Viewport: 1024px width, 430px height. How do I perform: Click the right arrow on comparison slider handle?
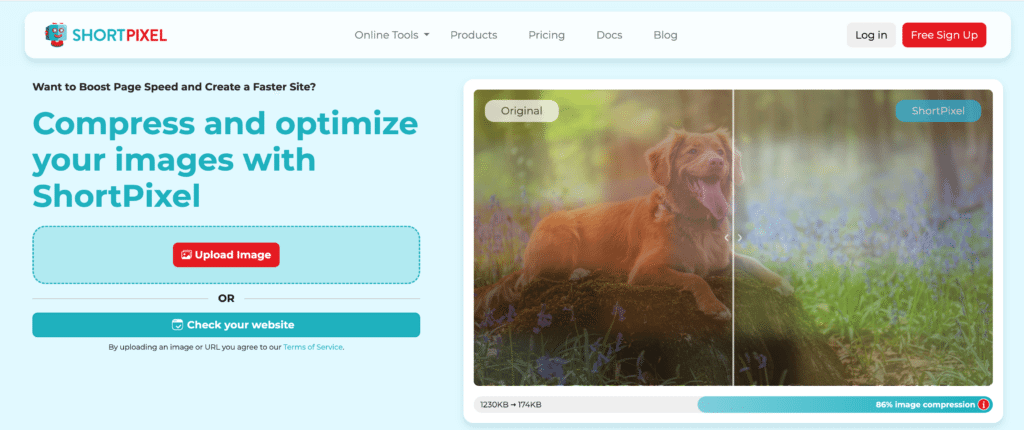[740, 238]
